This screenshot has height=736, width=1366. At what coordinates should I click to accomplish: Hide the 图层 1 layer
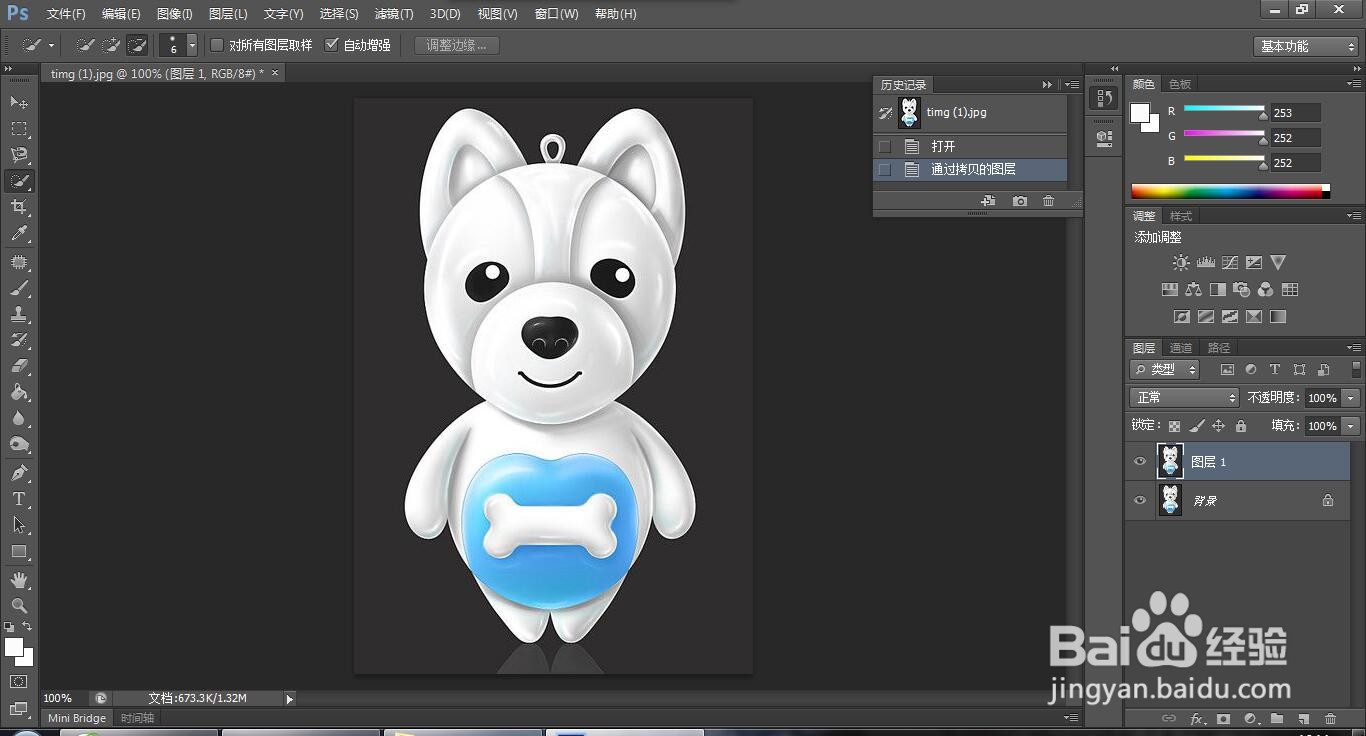pos(1139,461)
